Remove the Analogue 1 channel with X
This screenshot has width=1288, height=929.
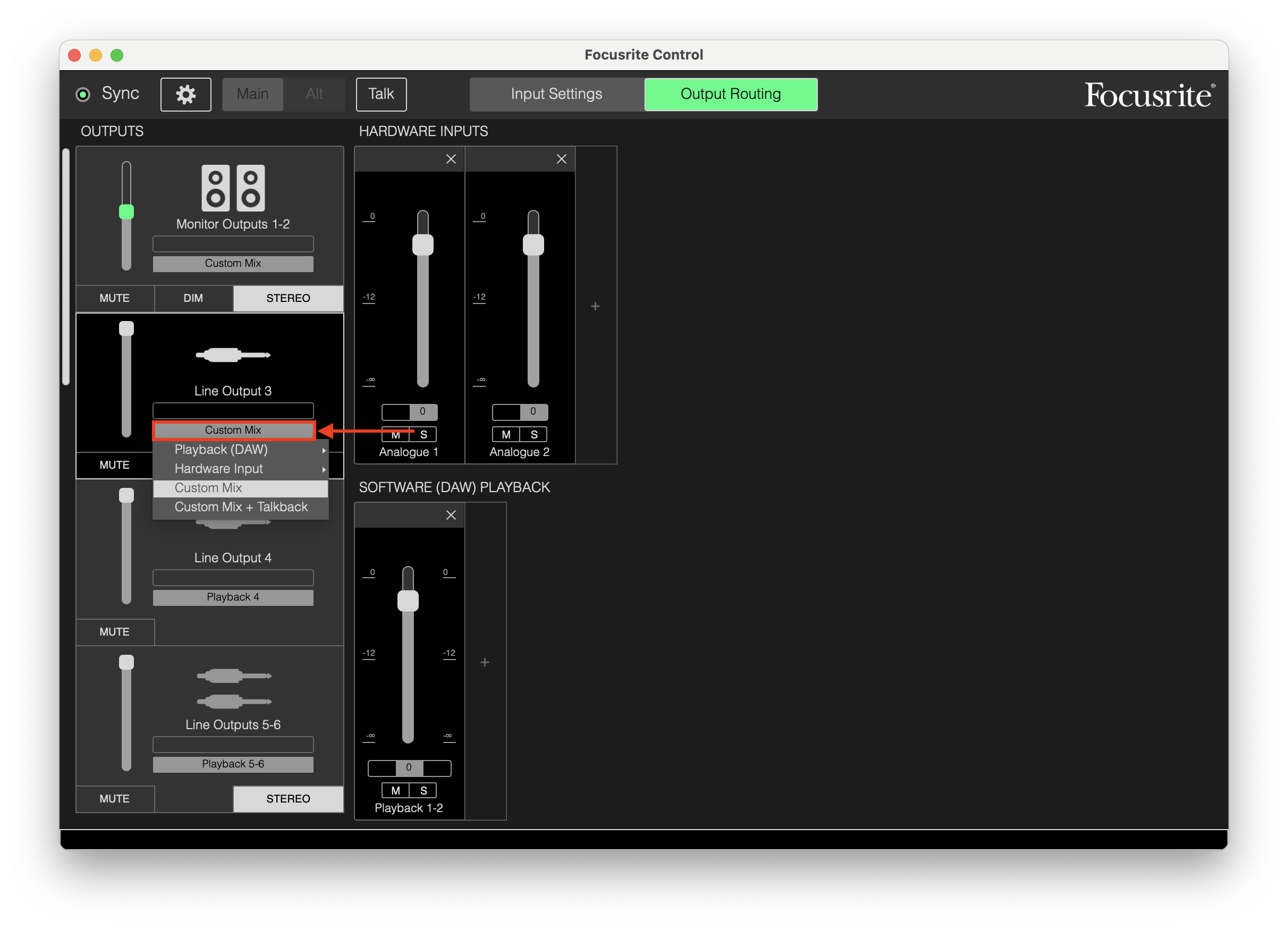coord(451,159)
